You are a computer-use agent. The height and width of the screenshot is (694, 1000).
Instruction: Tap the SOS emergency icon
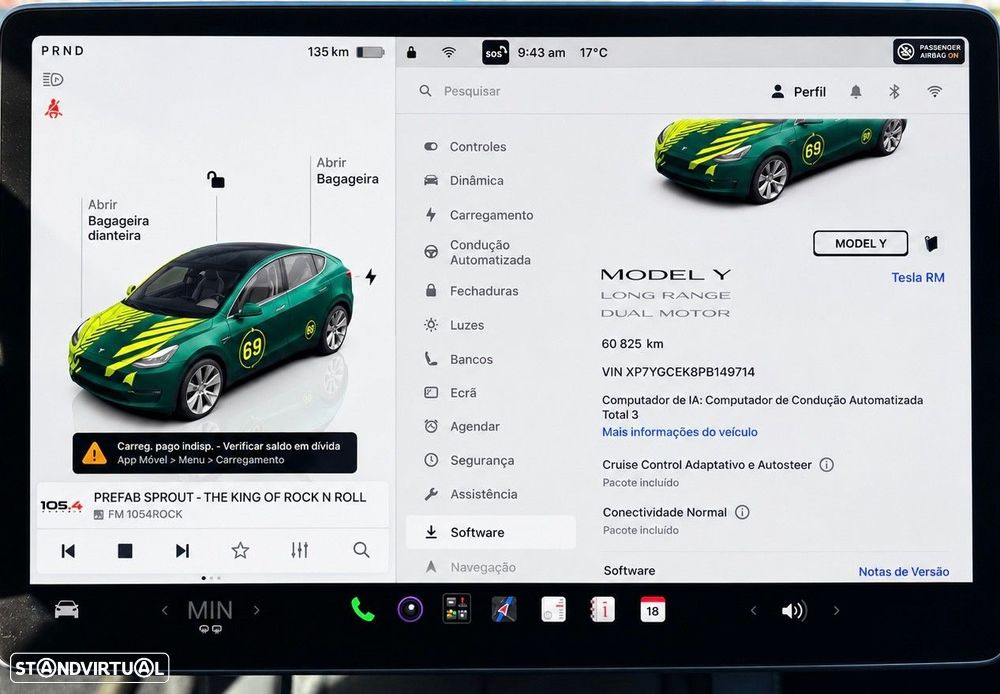pyautogui.click(x=495, y=53)
